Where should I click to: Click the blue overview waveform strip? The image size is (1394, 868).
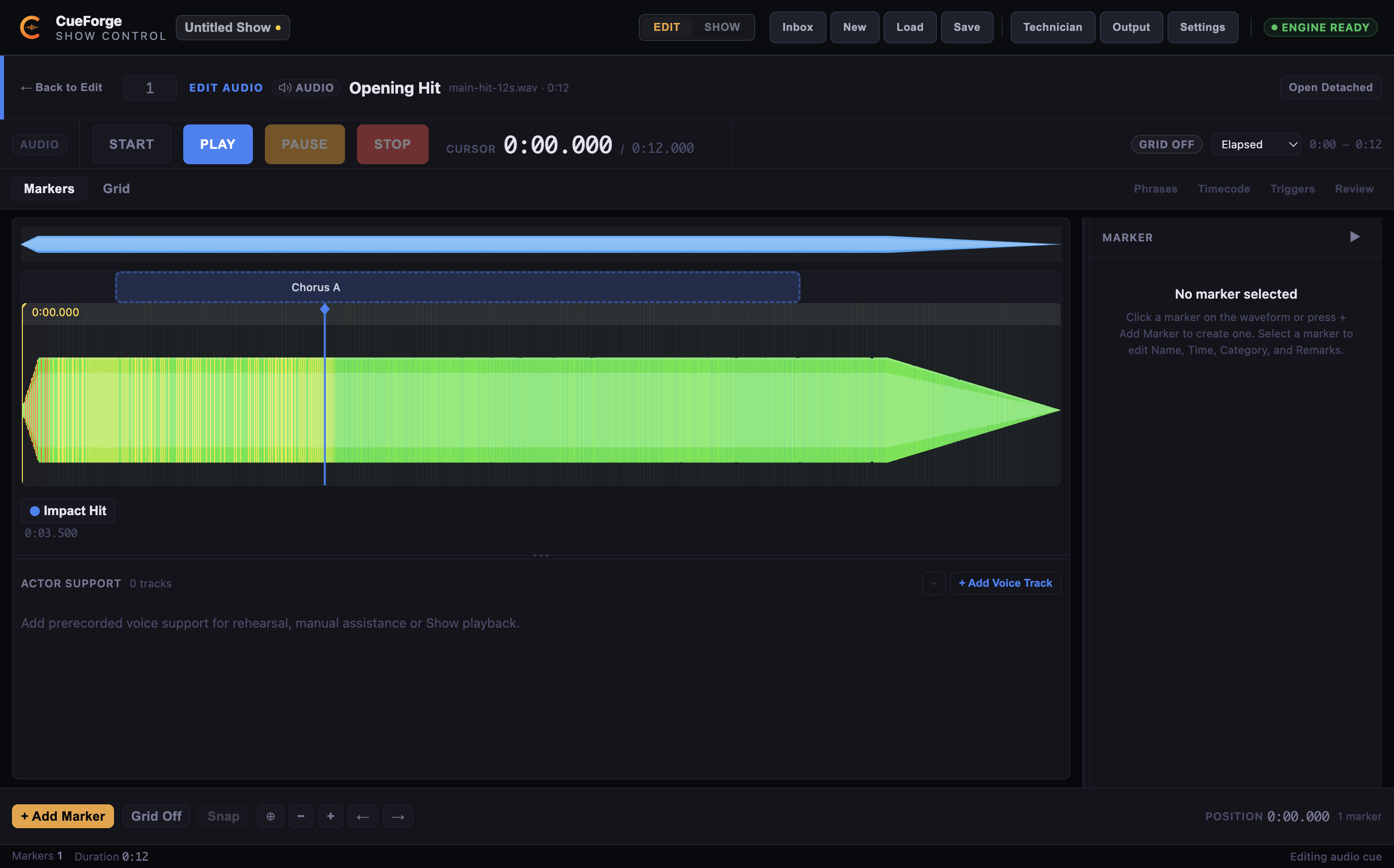(541, 244)
